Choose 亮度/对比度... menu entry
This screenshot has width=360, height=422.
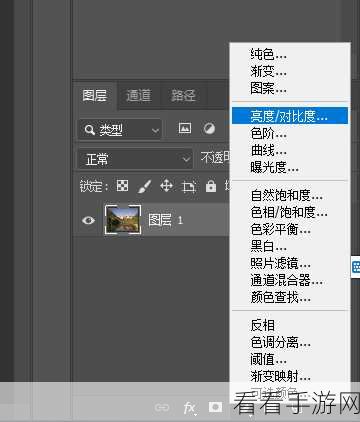290,116
